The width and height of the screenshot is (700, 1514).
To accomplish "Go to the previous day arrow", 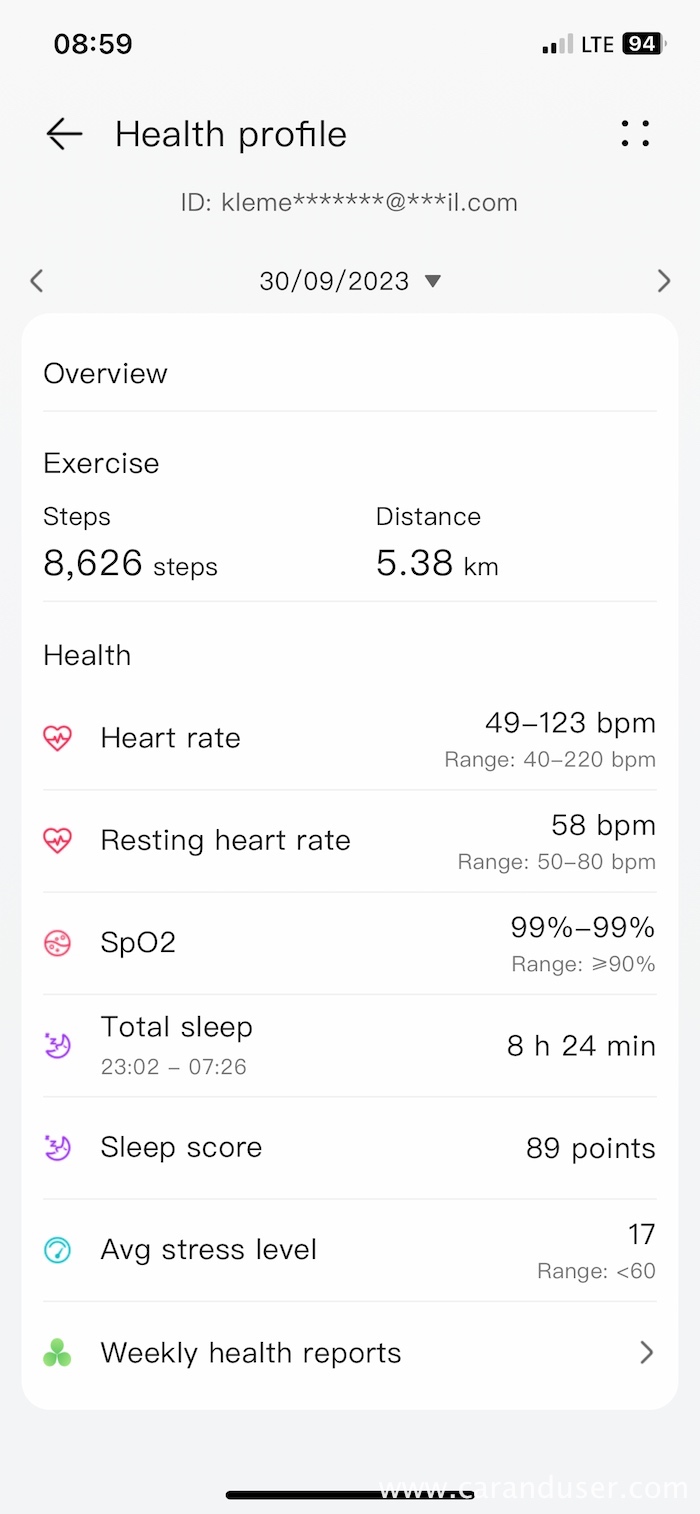I will [x=37, y=281].
